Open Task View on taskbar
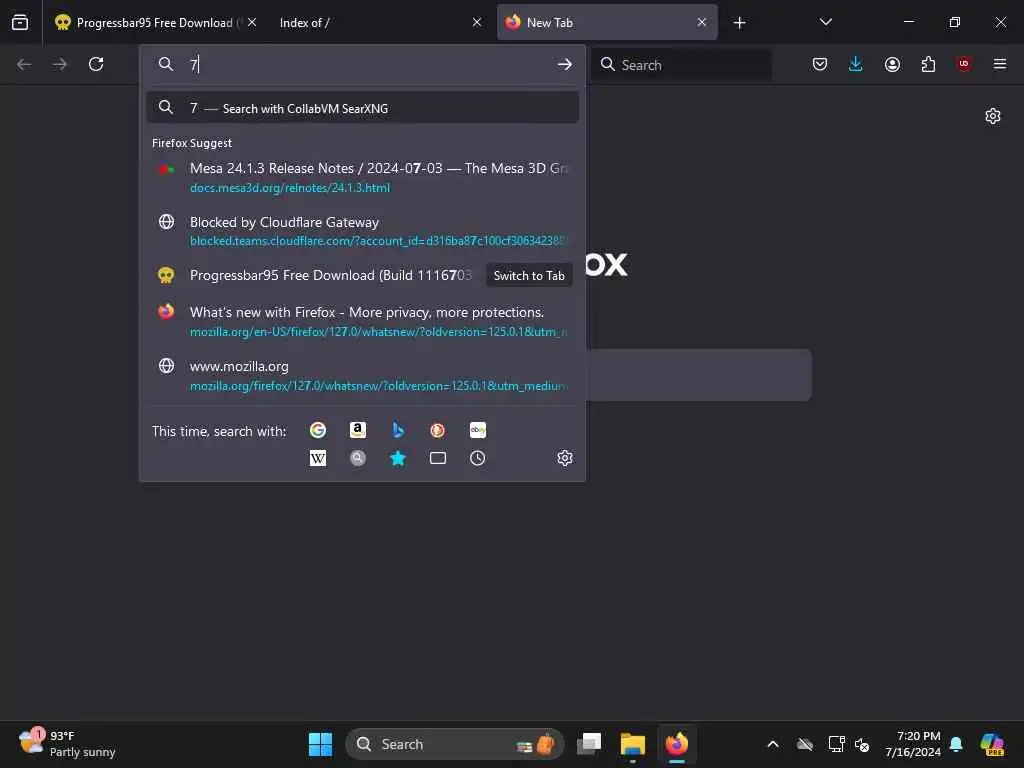1024x768 pixels. click(x=589, y=744)
